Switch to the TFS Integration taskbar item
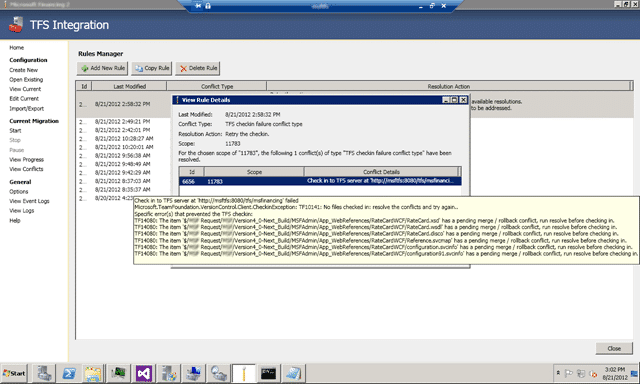640x384 pixels. point(244,373)
